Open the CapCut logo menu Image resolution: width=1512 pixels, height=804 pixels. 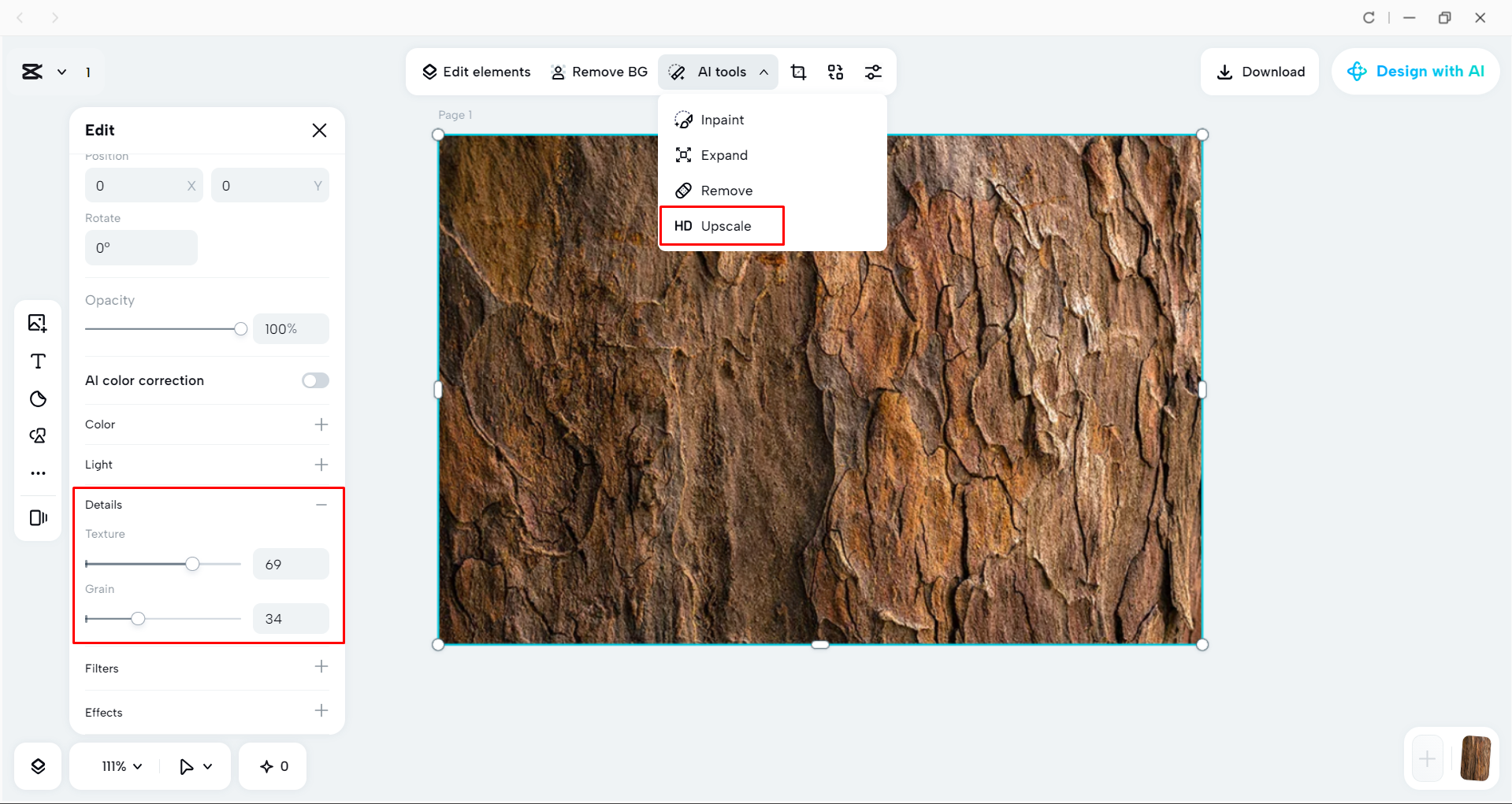click(x=32, y=72)
